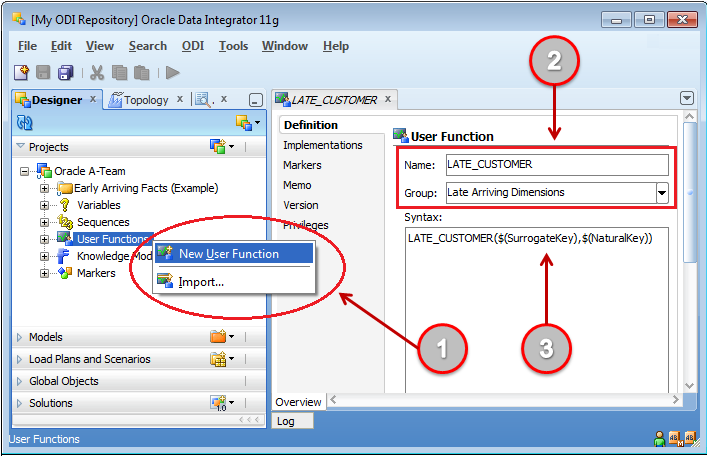Close the LATE_CUSTOMER editor tab
This screenshot has height=457, width=708.
[388, 99]
